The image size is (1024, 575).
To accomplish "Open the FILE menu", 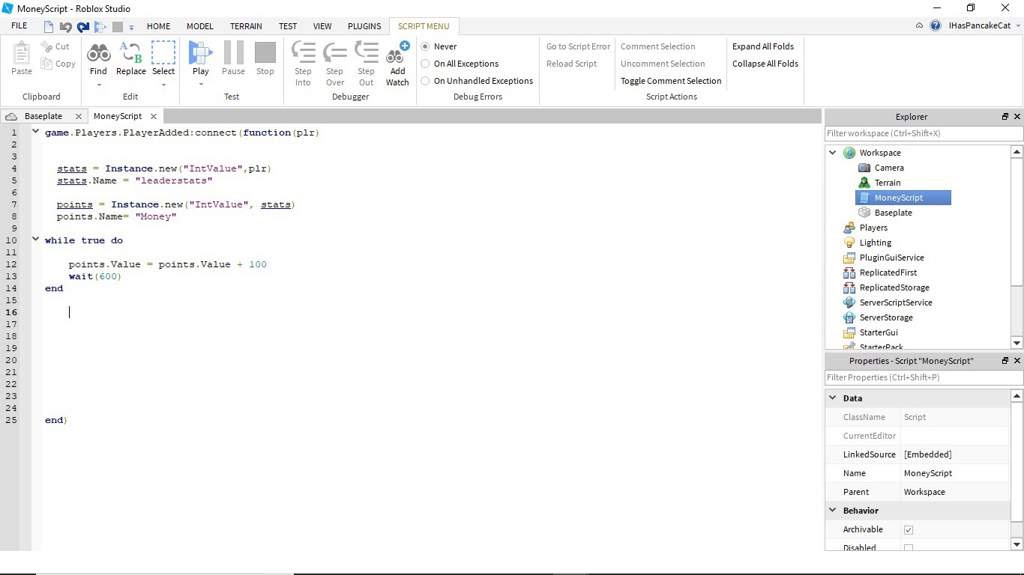I will click(x=19, y=26).
